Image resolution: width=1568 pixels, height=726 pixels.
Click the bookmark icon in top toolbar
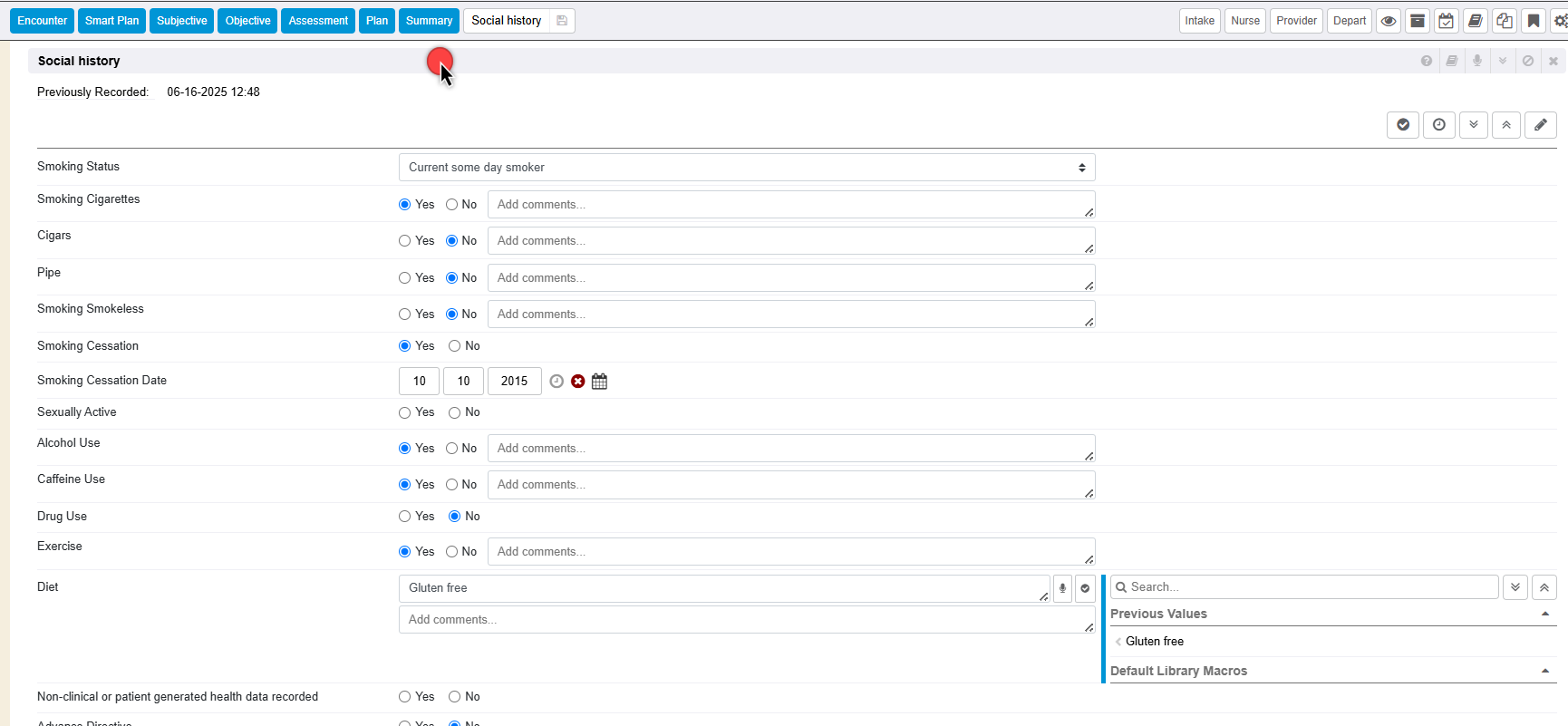click(1534, 21)
